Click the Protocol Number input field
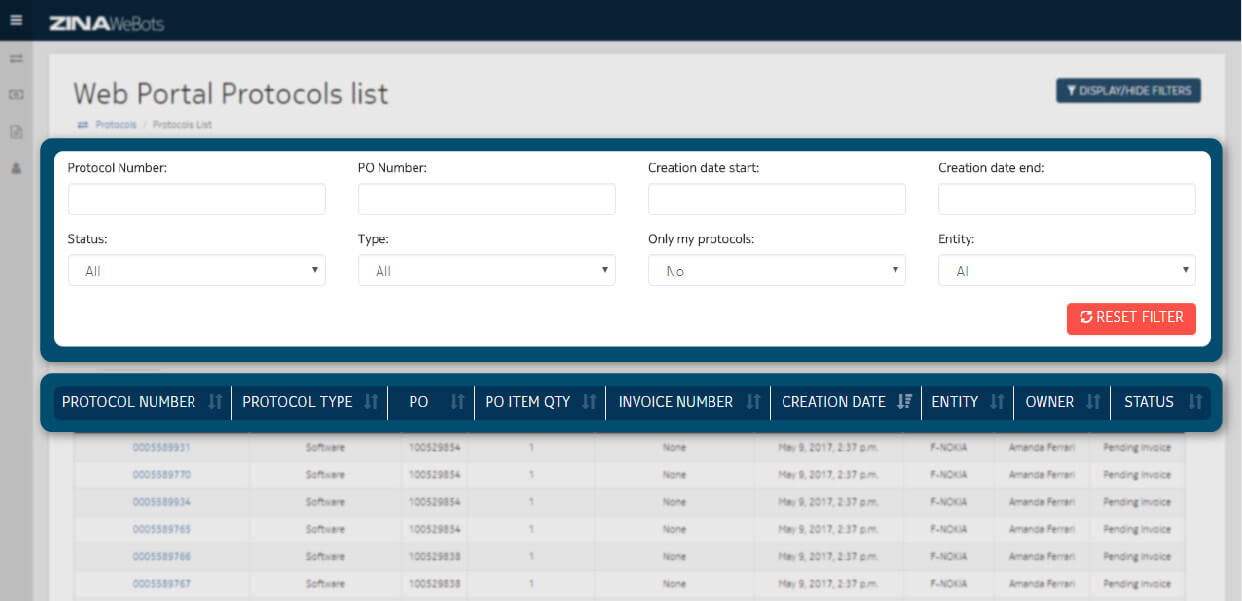Image resolution: width=1242 pixels, height=601 pixels. 197,199
